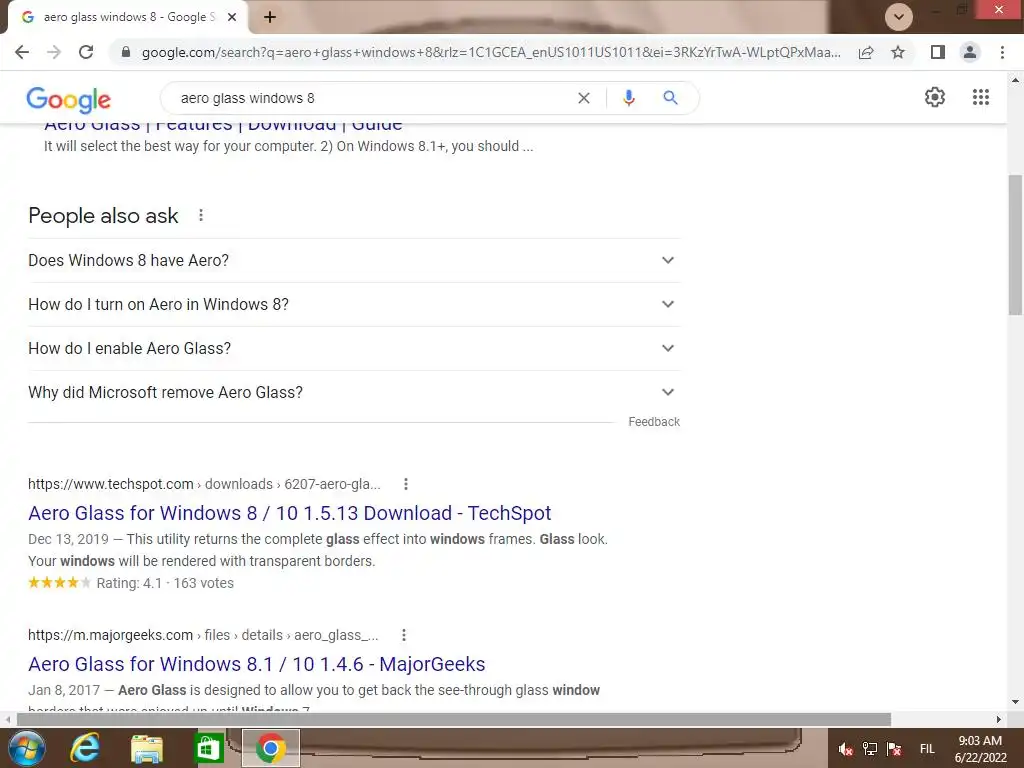Viewport: 1024px width, 768px height.
Task: Click Chrome icon in taskbar
Action: point(270,748)
